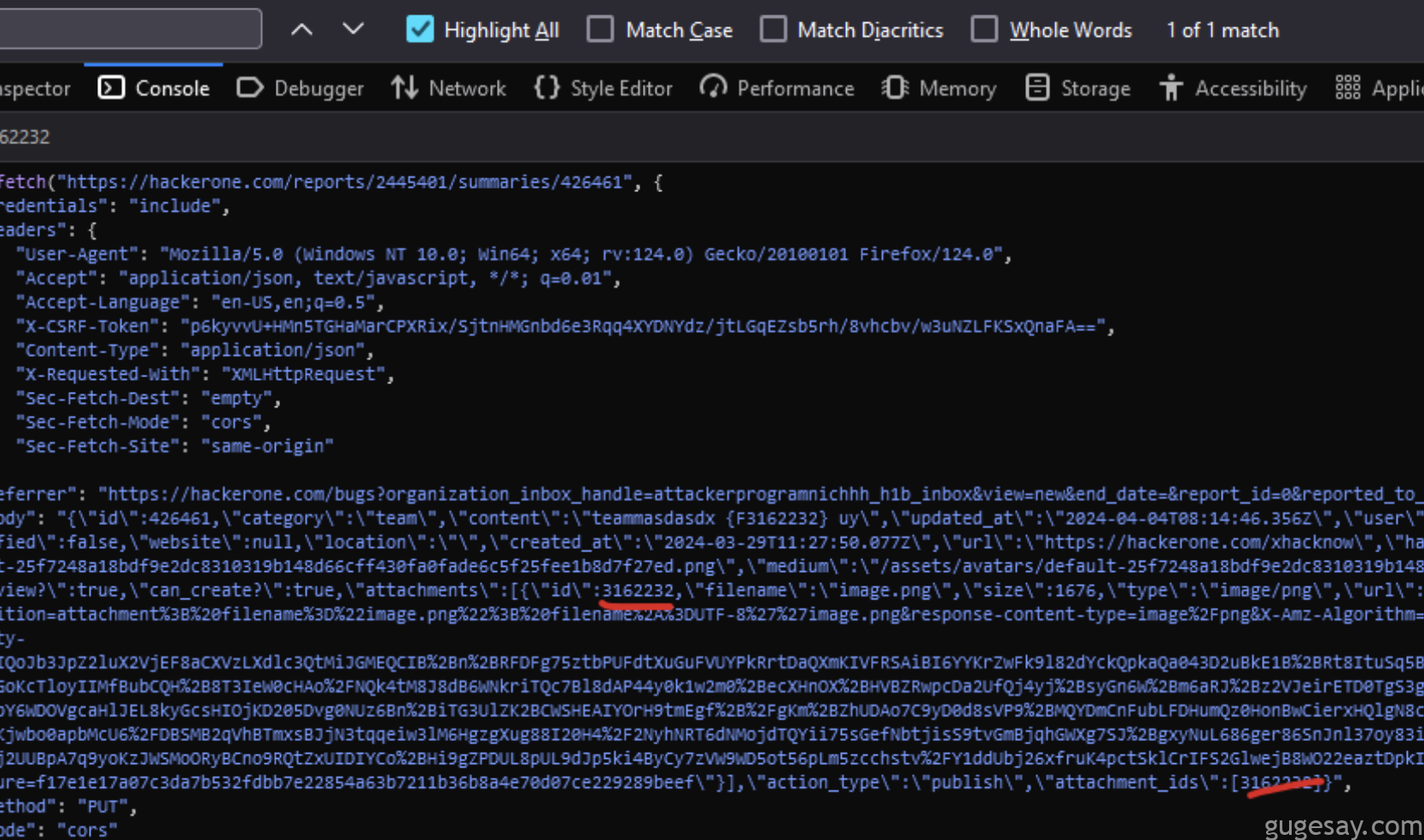Click the action_type "publish" text
The width and height of the screenshot is (1424, 840).
click(x=890, y=782)
